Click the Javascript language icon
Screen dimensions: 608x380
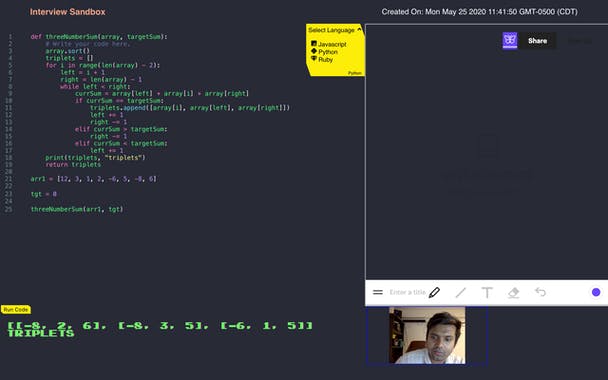pos(314,43)
